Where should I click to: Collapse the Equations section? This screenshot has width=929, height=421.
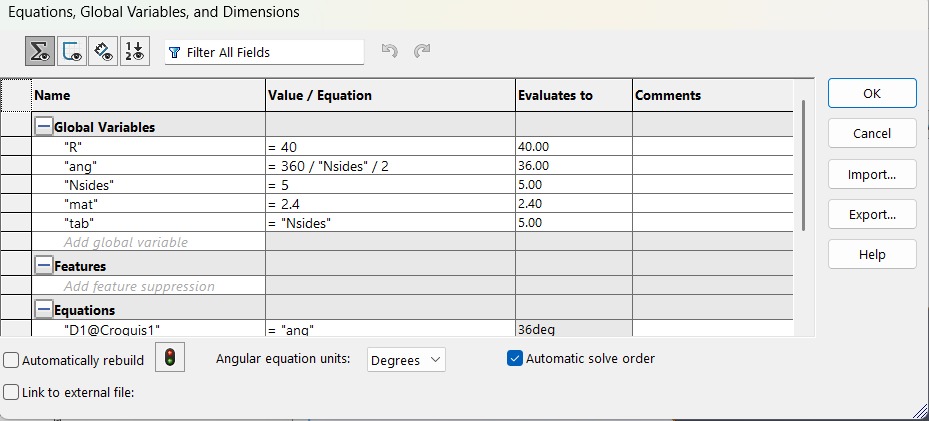(43, 310)
